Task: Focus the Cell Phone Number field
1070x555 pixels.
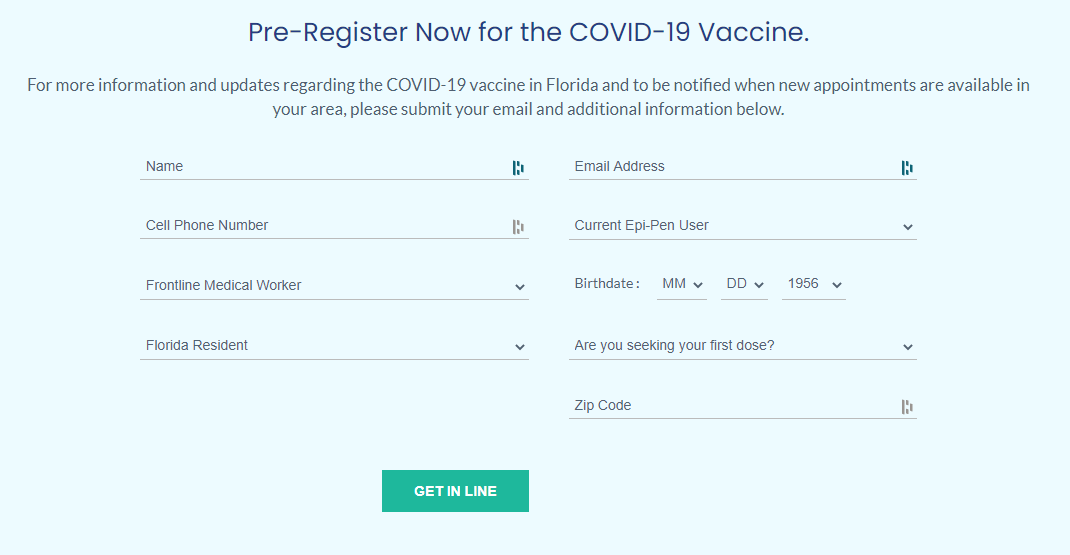Action: point(326,225)
